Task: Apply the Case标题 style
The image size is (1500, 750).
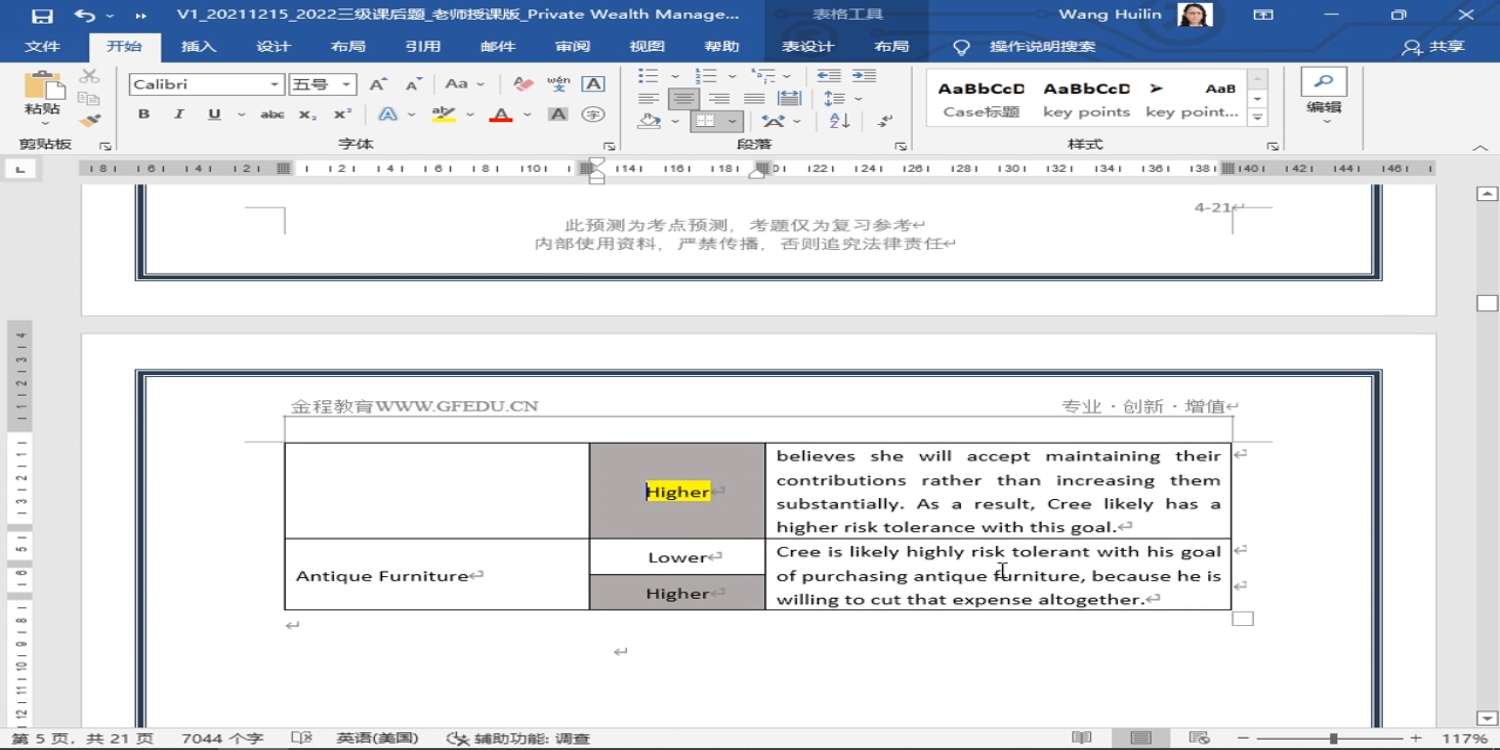Action: [981, 98]
